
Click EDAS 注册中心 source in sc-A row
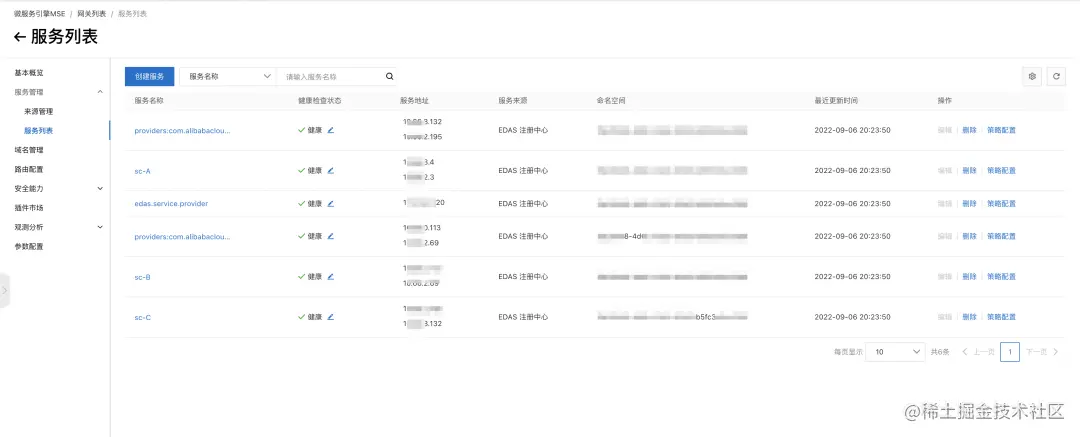pos(523,170)
